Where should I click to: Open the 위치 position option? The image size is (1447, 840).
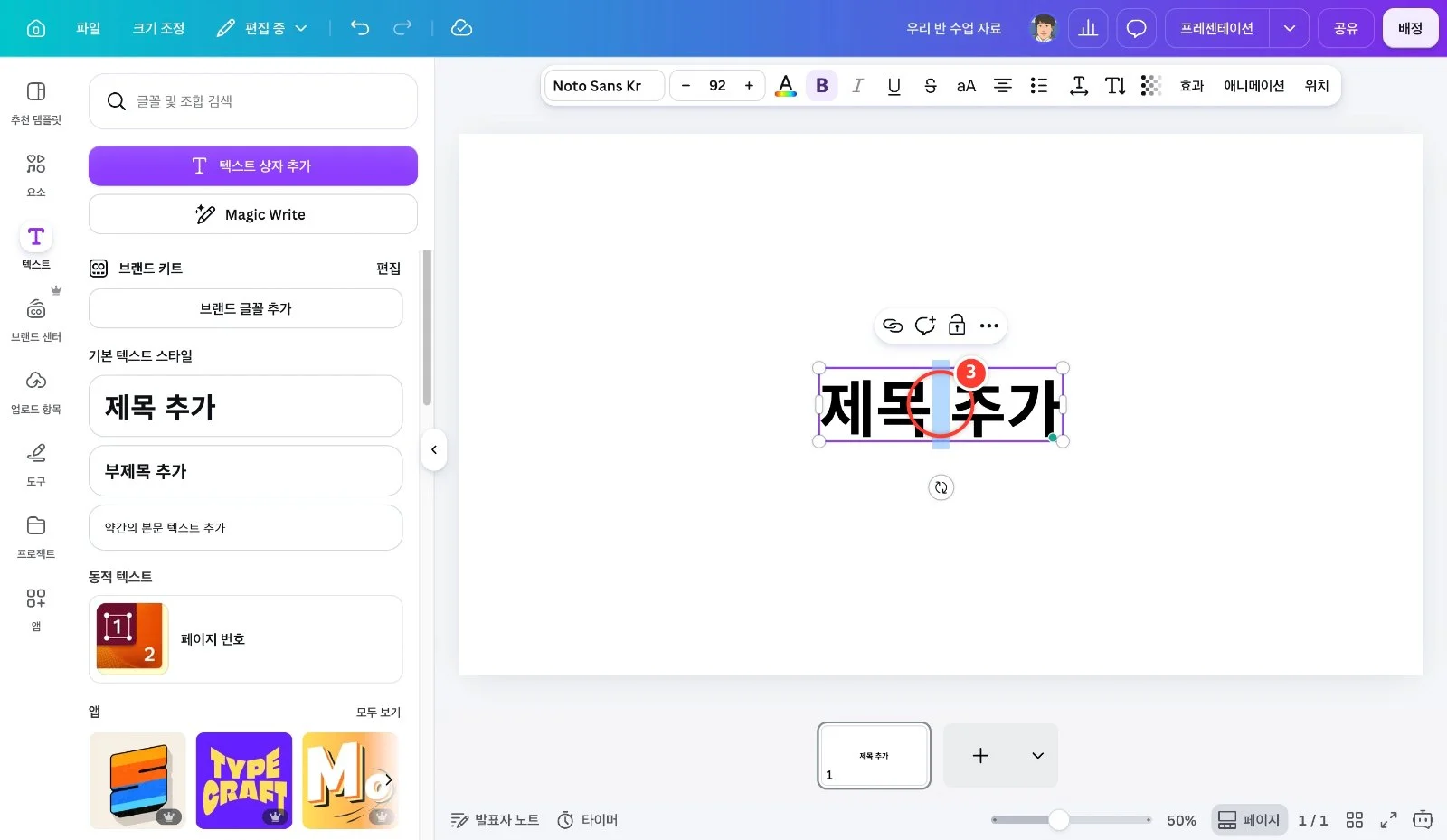click(1316, 86)
